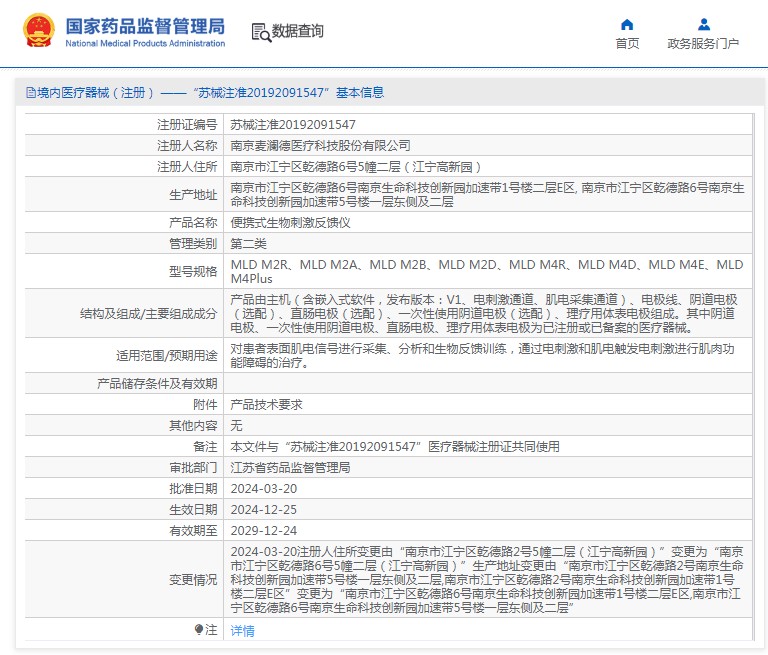Click the expiry date 2029-12-24

[264, 531]
